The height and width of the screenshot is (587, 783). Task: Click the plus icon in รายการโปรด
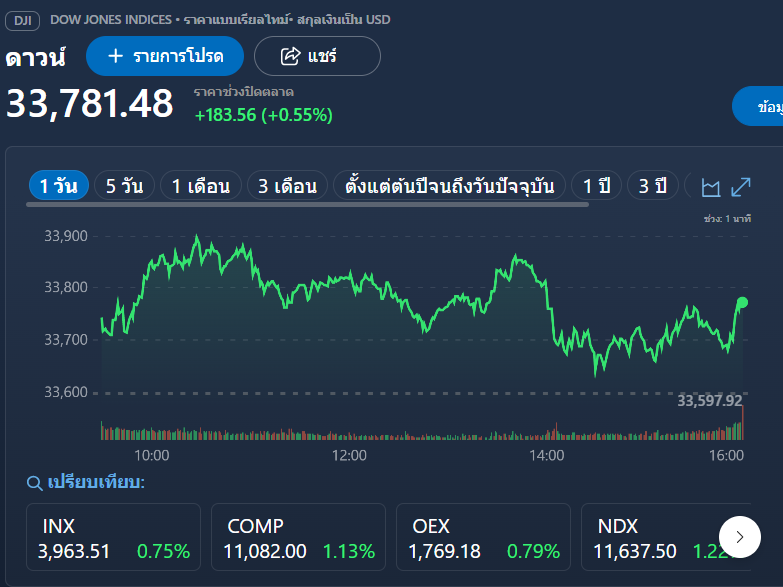coord(115,56)
